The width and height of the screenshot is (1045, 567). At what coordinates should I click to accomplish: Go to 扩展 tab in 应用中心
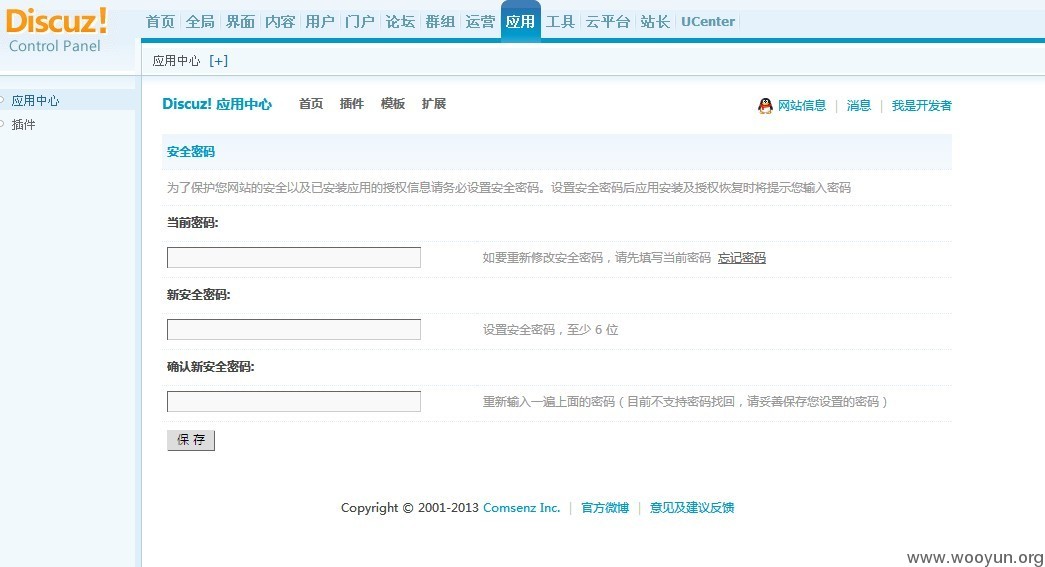433,104
